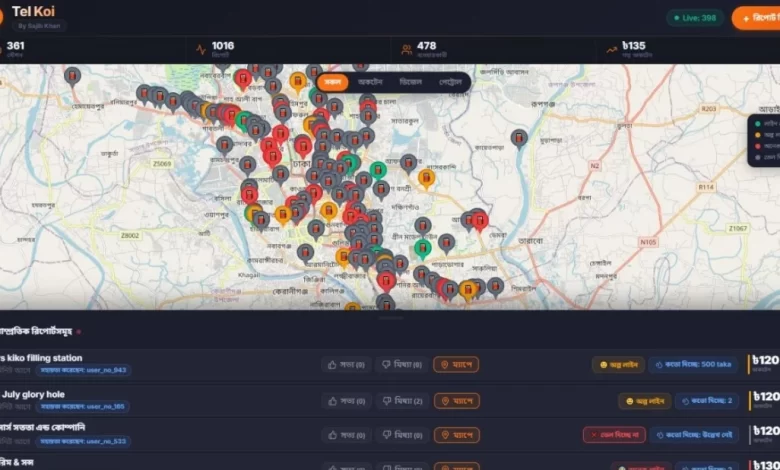Click the Tel Koi logo title
The width and height of the screenshot is (780, 470).
click(x=33, y=11)
